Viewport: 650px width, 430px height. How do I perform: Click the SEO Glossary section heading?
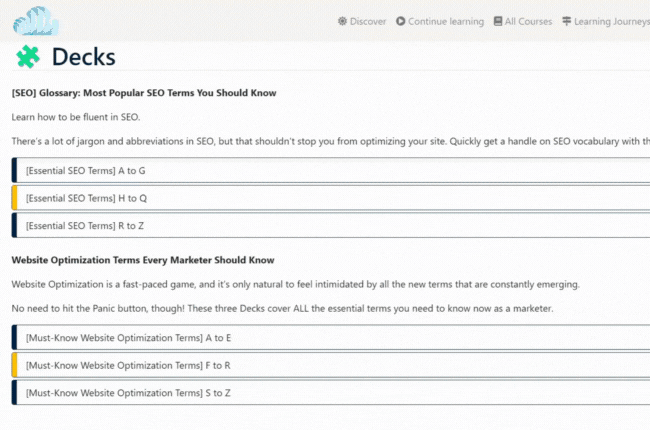coord(143,93)
